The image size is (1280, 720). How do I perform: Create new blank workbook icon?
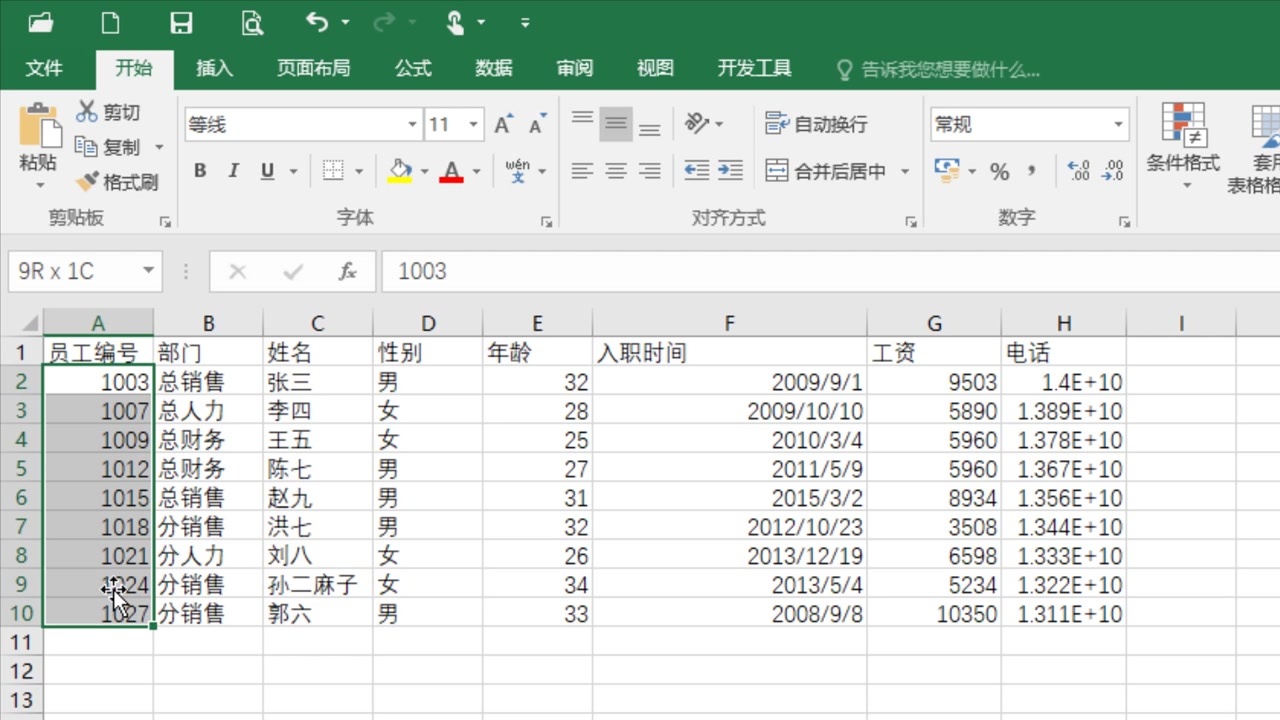coord(111,22)
